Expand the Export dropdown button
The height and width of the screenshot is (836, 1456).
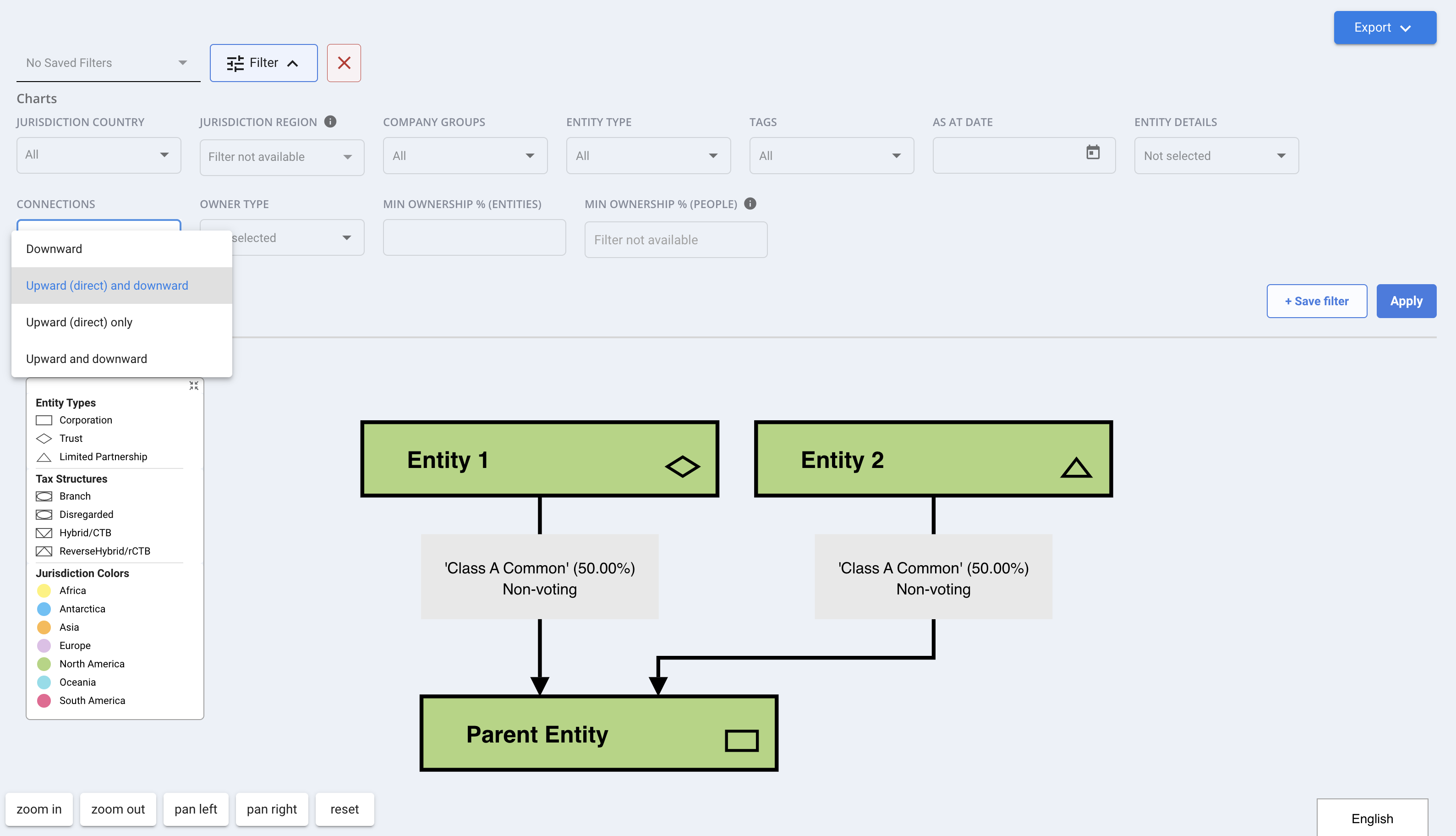pos(1384,27)
